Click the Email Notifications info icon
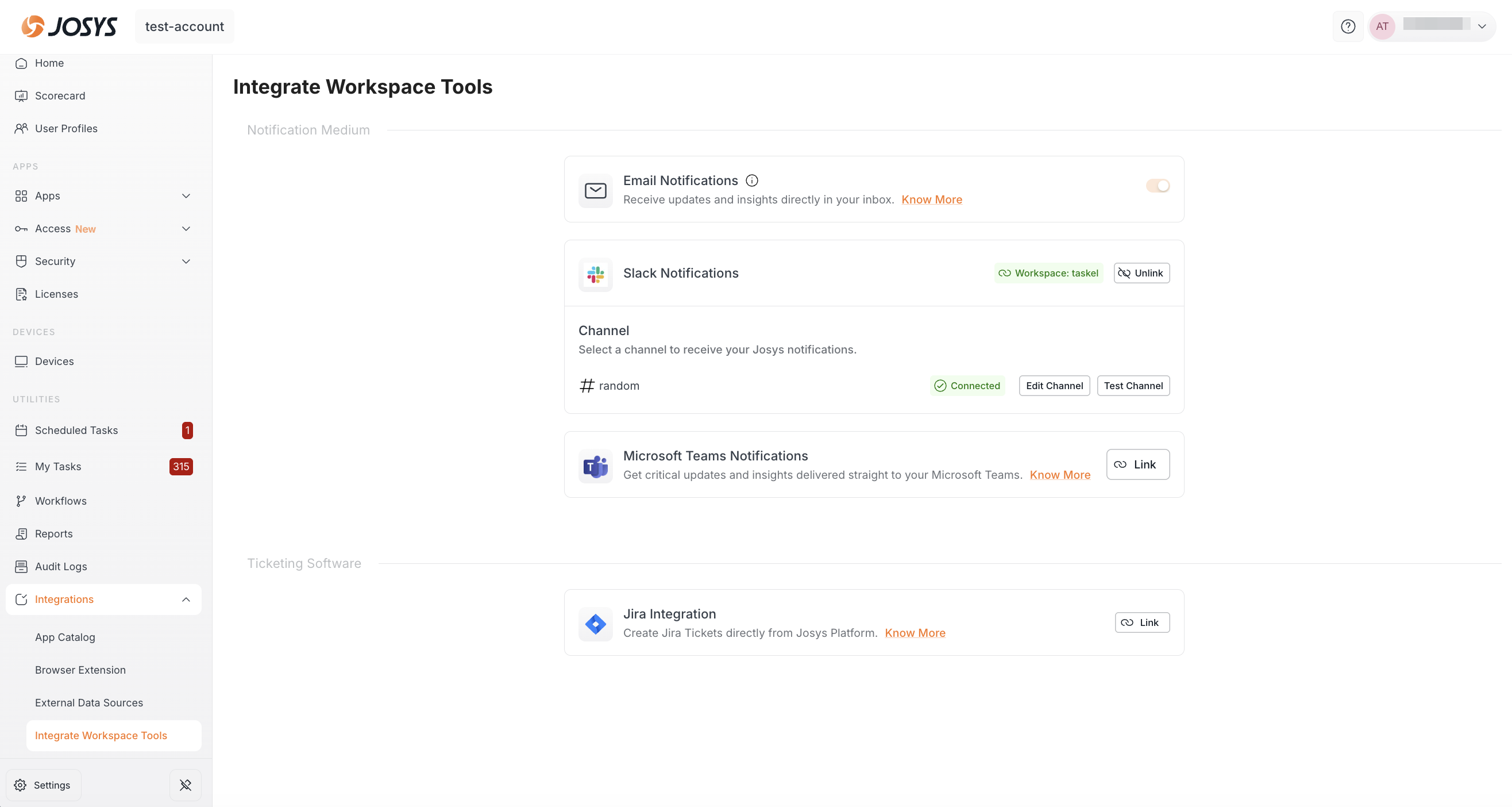 tap(751, 180)
